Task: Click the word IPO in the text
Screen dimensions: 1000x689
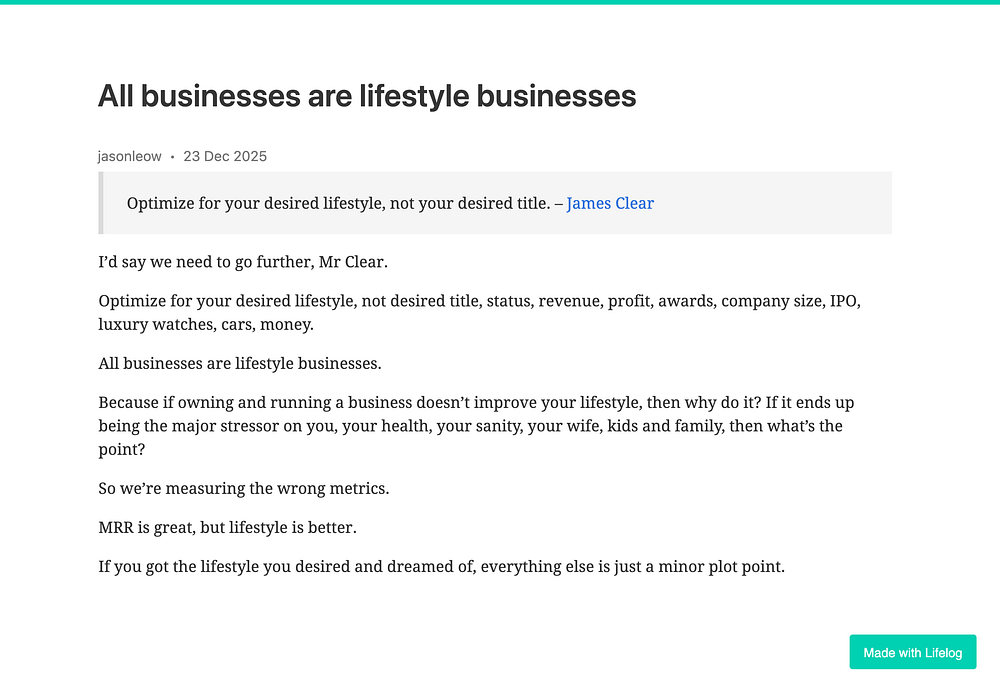Action: [x=844, y=301]
